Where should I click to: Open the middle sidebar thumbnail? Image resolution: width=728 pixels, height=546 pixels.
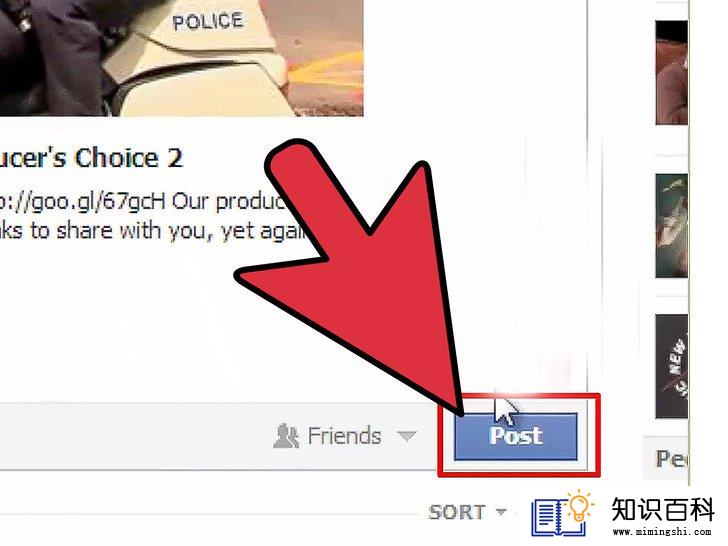click(x=671, y=226)
